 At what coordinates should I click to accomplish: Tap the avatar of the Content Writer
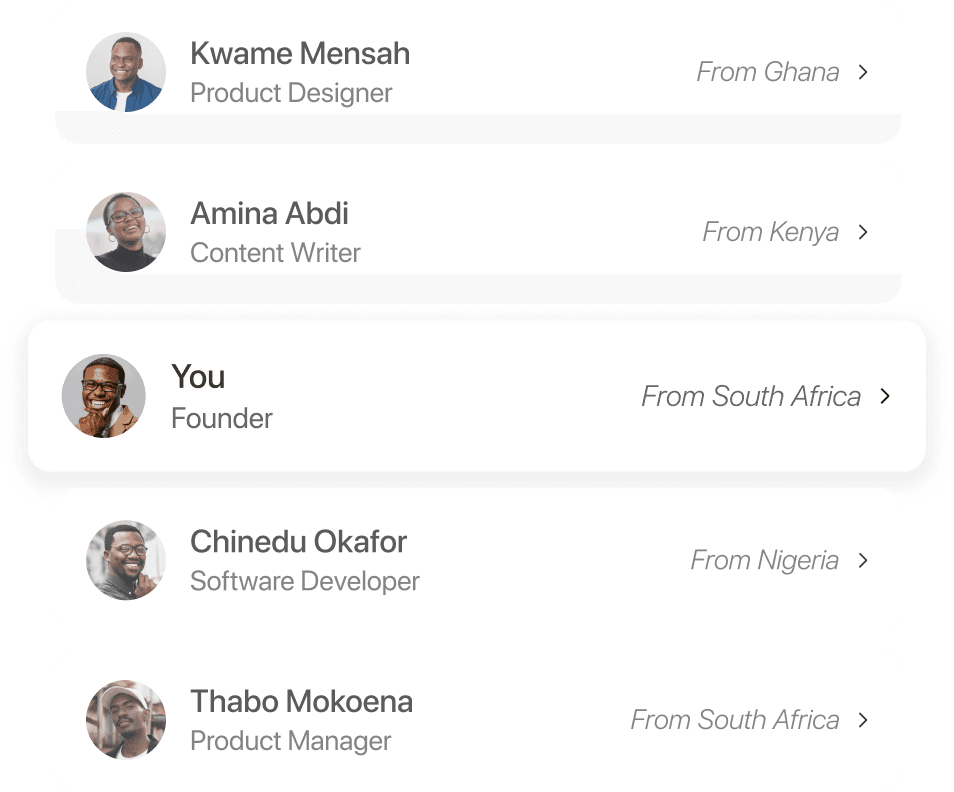[x=125, y=231]
